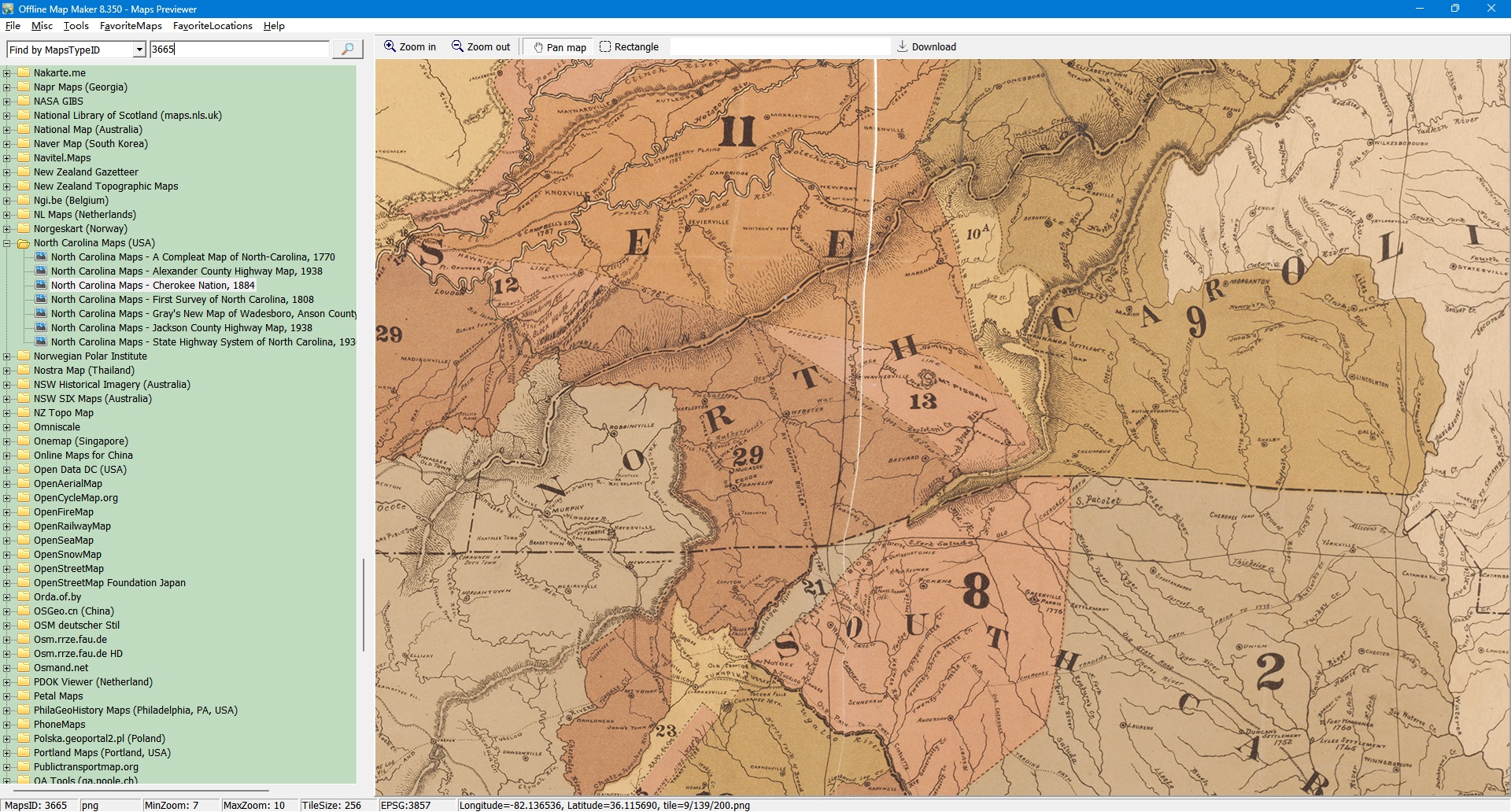1511x812 pixels.
Task: Open the FavoriteMaps menu
Action: pyautogui.click(x=131, y=26)
